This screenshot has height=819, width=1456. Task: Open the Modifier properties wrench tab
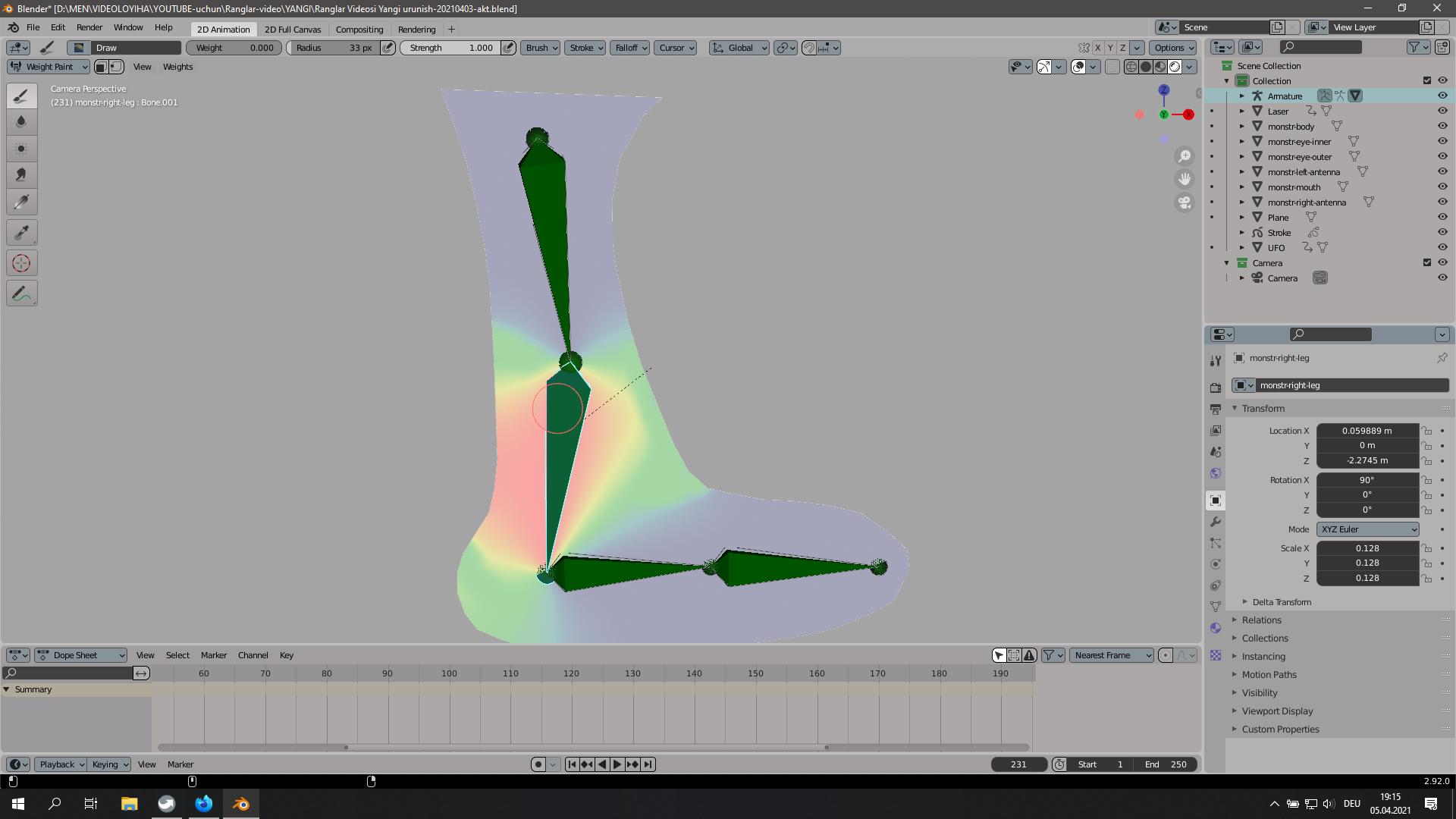1216,522
